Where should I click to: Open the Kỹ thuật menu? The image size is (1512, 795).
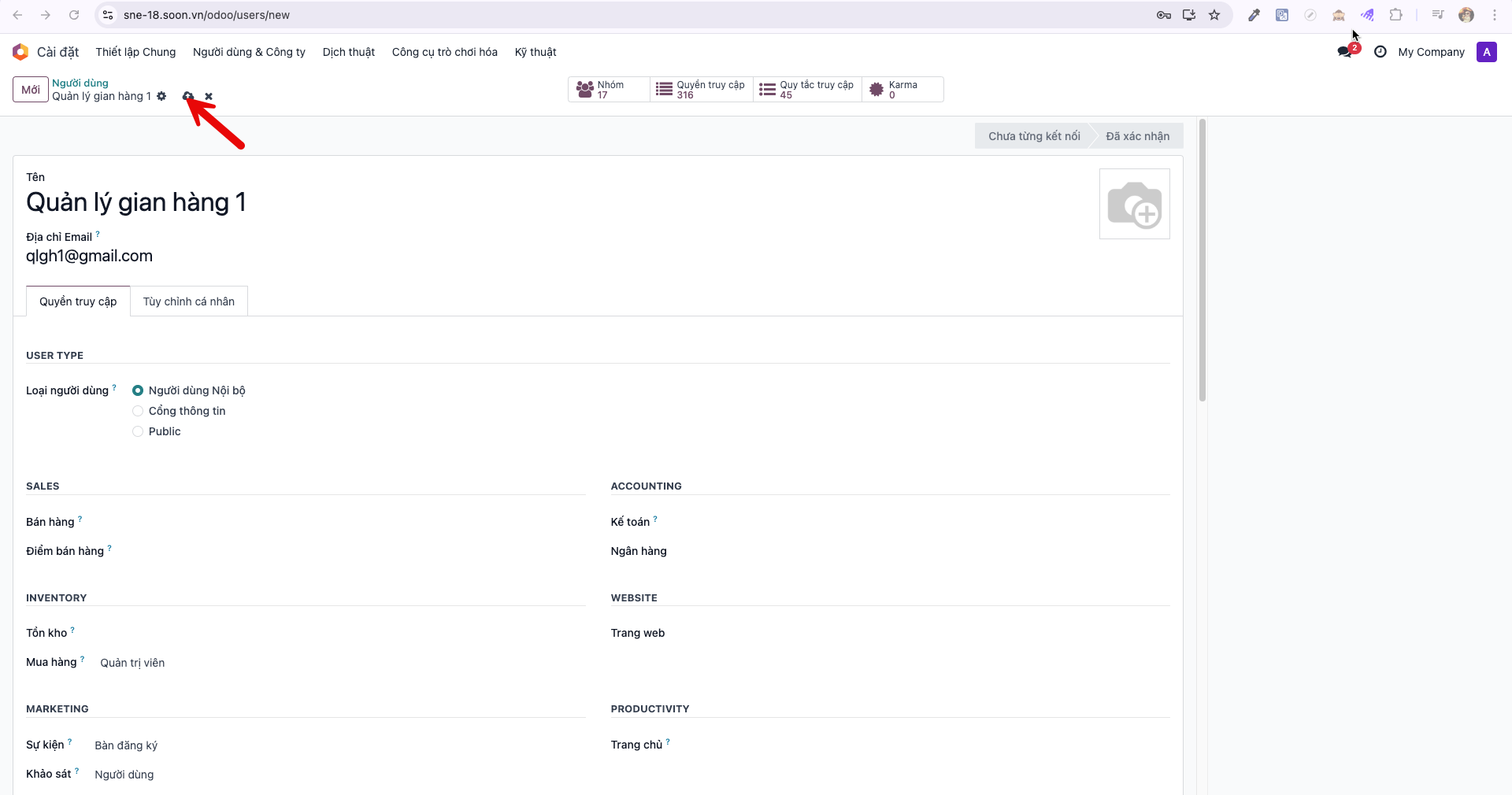[x=535, y=52]
